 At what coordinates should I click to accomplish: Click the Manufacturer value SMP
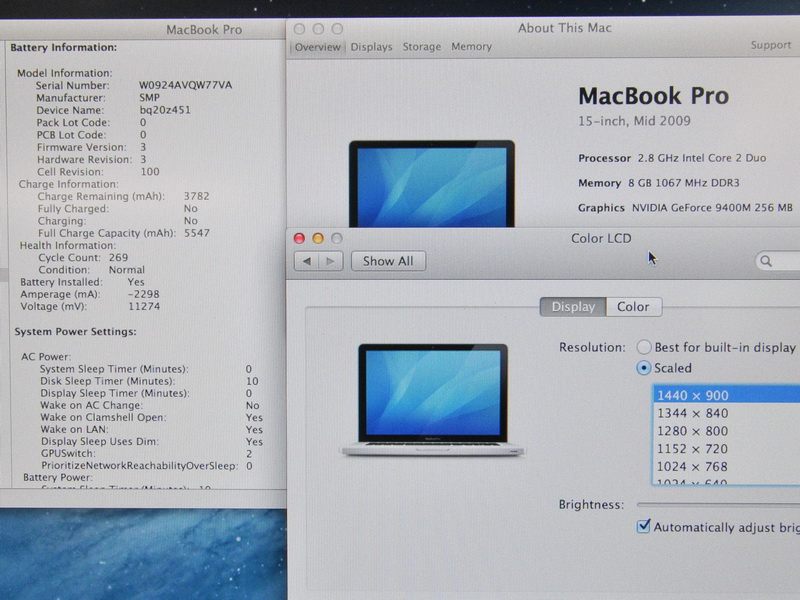tap(149, 97)
